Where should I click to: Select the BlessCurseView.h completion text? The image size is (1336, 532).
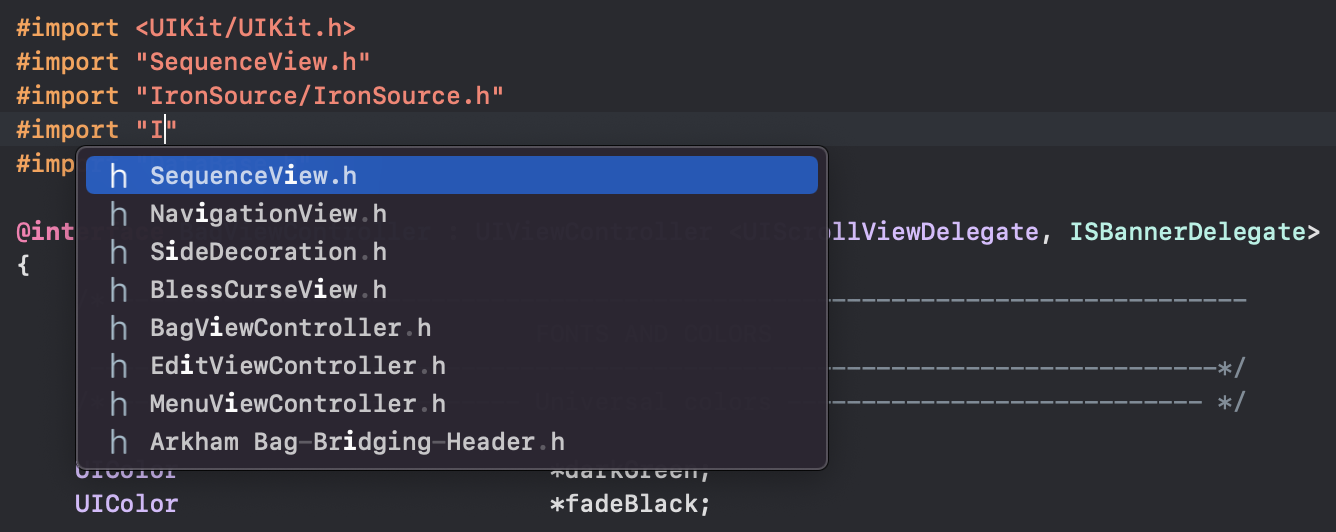coord(268,290)
